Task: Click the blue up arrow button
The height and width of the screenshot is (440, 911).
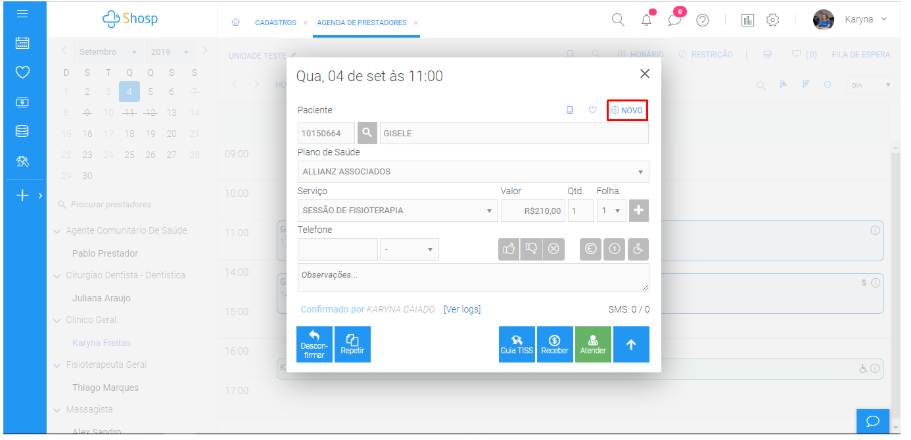Action: point(631,344)
